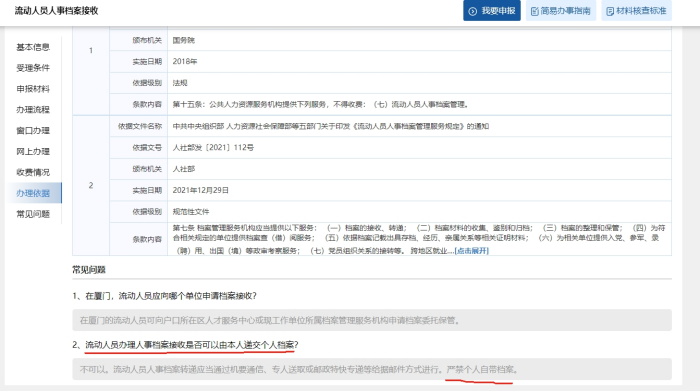Click the 人社部 issuing authority cell
The height and width of the screenshot is (391, 700).
pos(419,169)
